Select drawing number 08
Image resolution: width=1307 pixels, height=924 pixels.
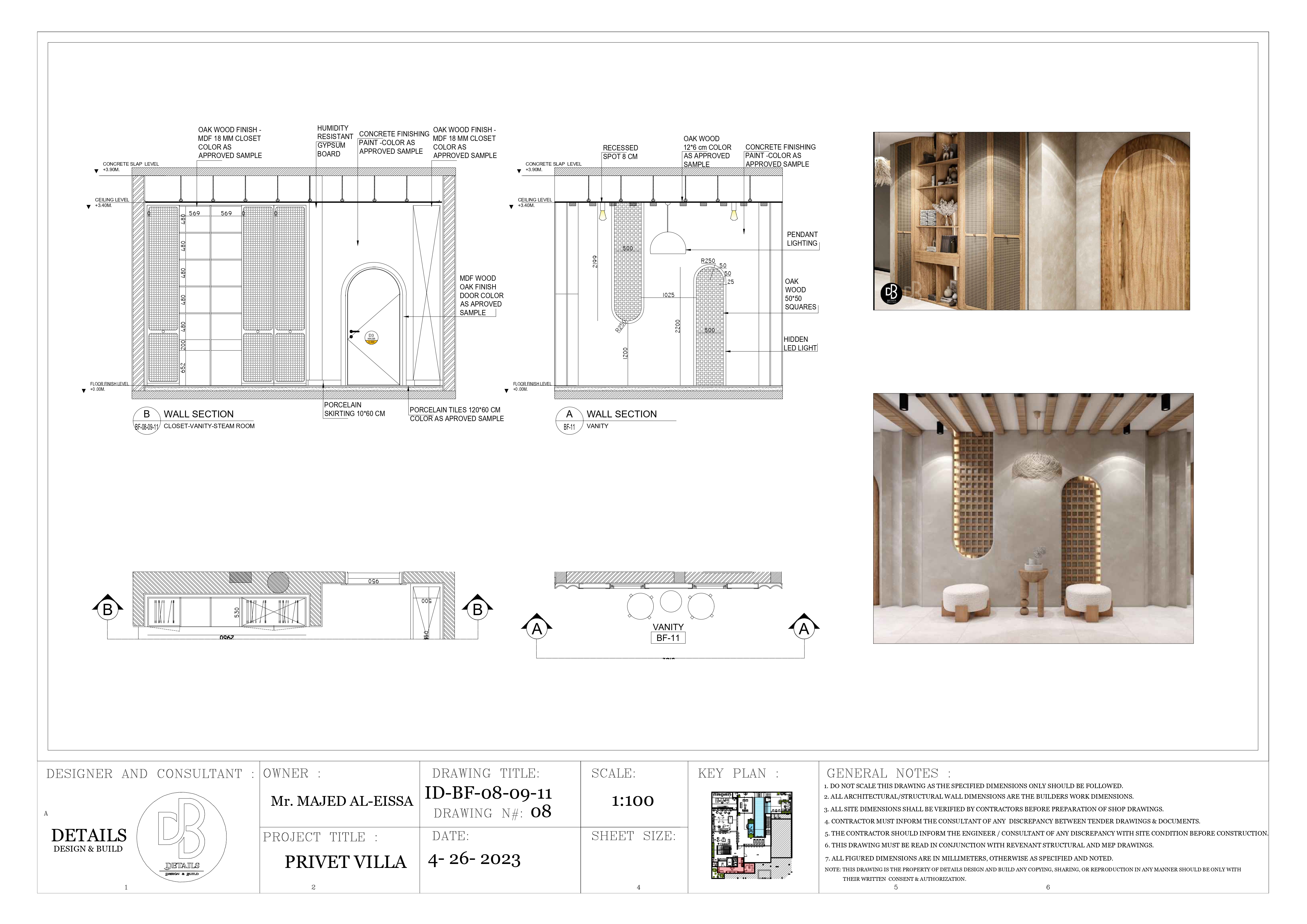(x=541, y=812)
